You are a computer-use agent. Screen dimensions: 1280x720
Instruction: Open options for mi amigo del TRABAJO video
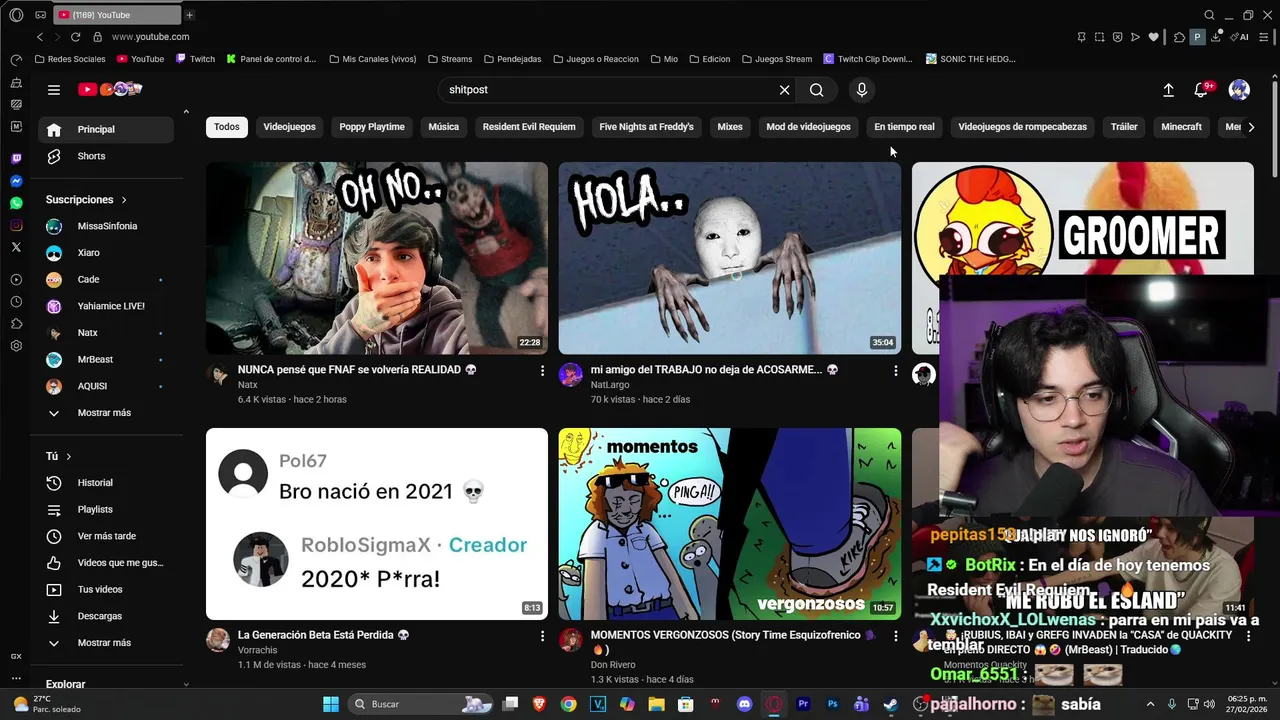896,371
